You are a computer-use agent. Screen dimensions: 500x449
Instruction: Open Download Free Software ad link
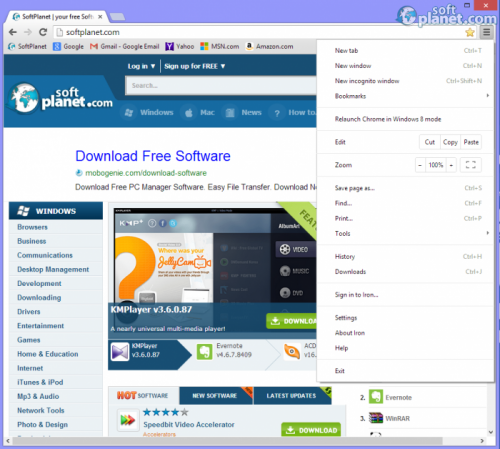(153, 156)
